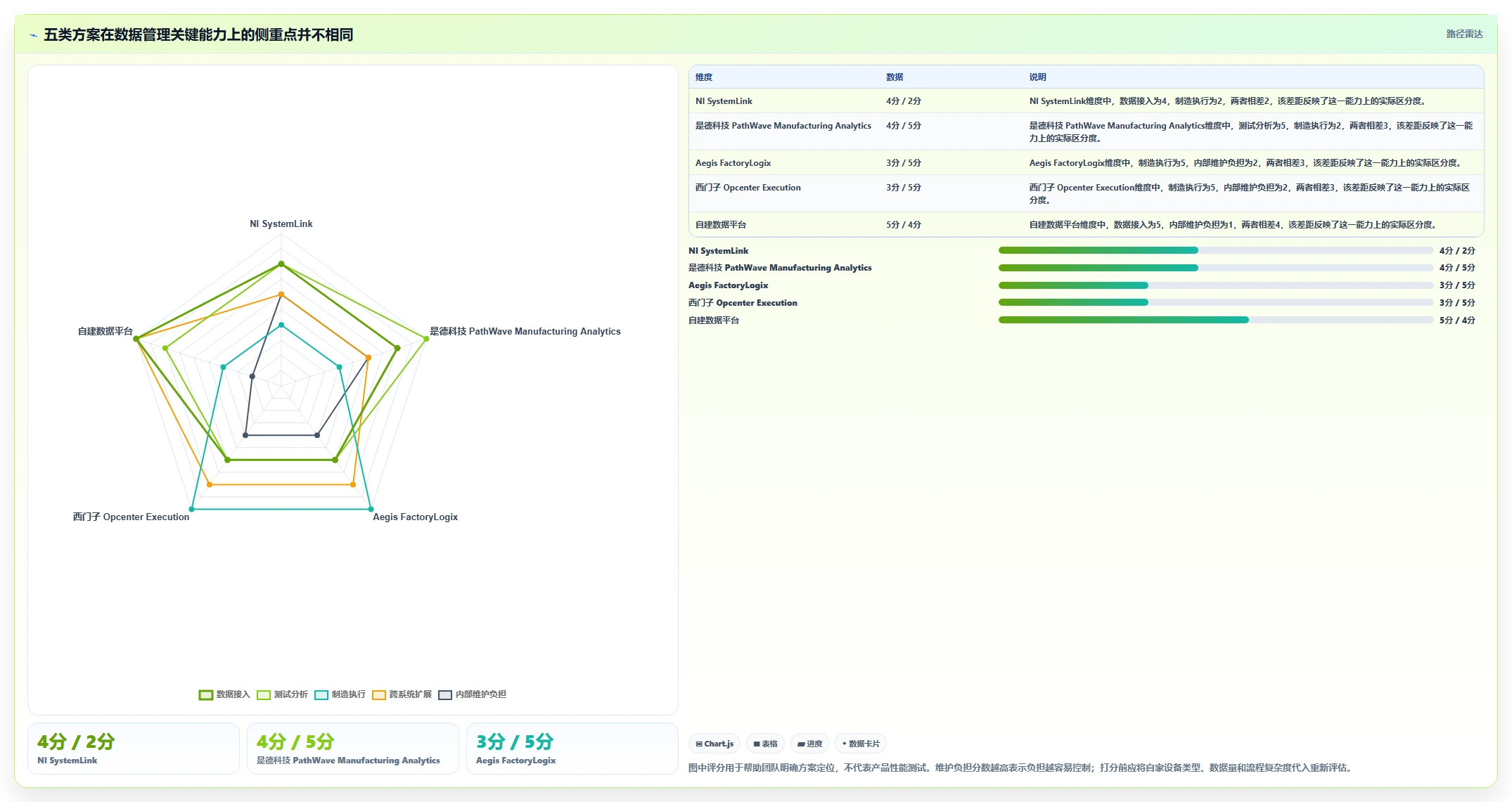The width and height of the screenshot is (1512, 802).
Task: Click the 是德科技 PathWave label in the progress list
Action: (780, 268)
